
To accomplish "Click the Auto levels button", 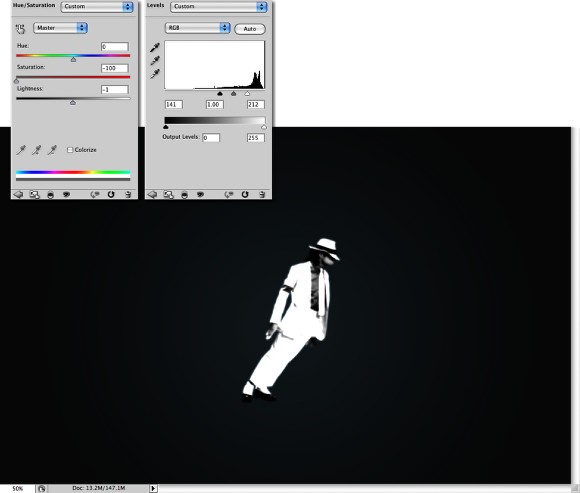I will [x=250, y=29].
